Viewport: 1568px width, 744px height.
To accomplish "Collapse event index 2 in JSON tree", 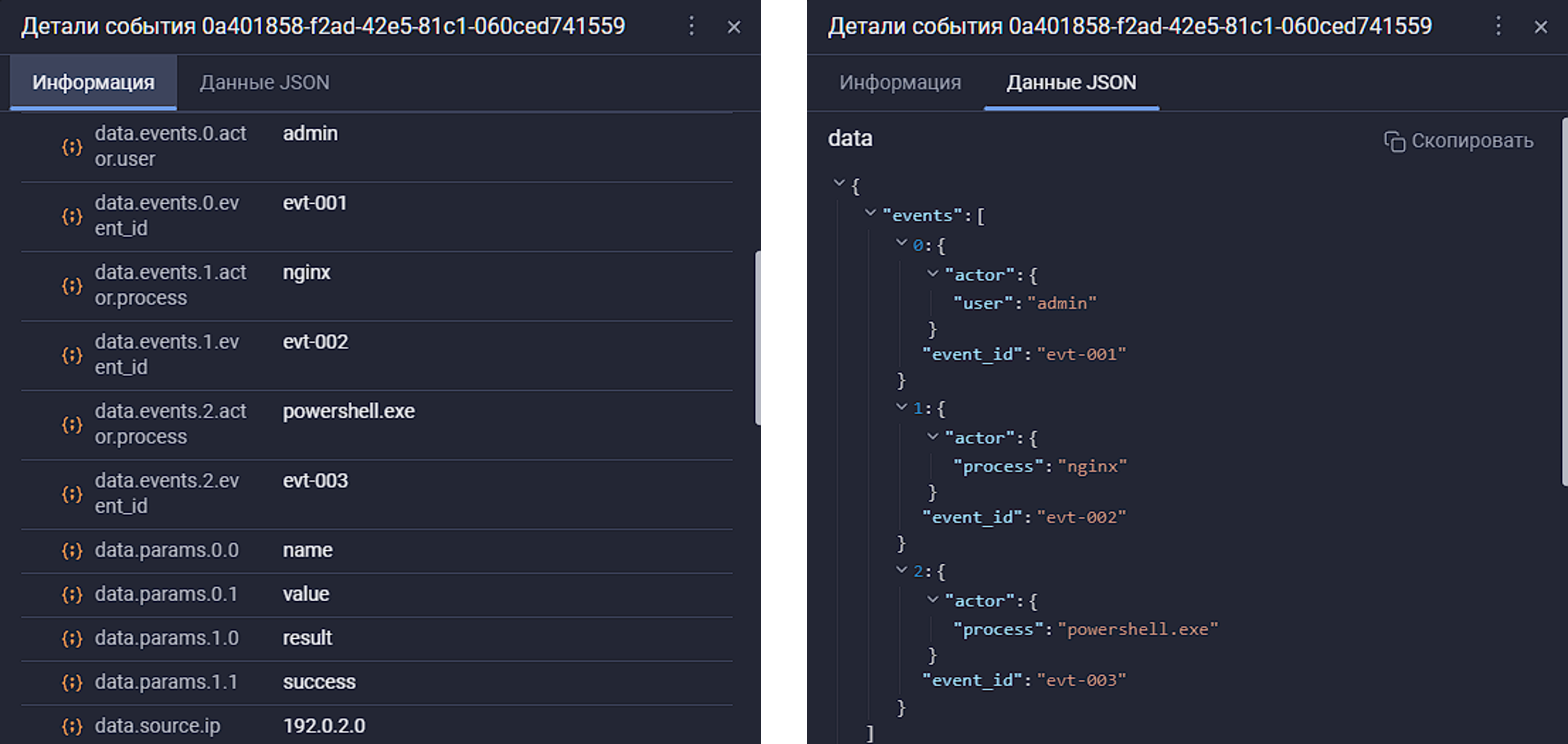I will pyautogui.click(x=901, y=570).
